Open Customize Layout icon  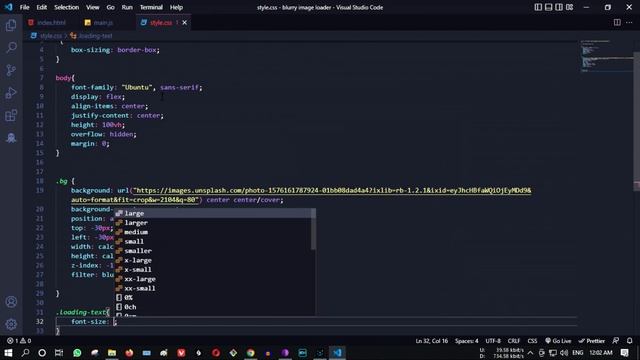[x=569, y=7]
